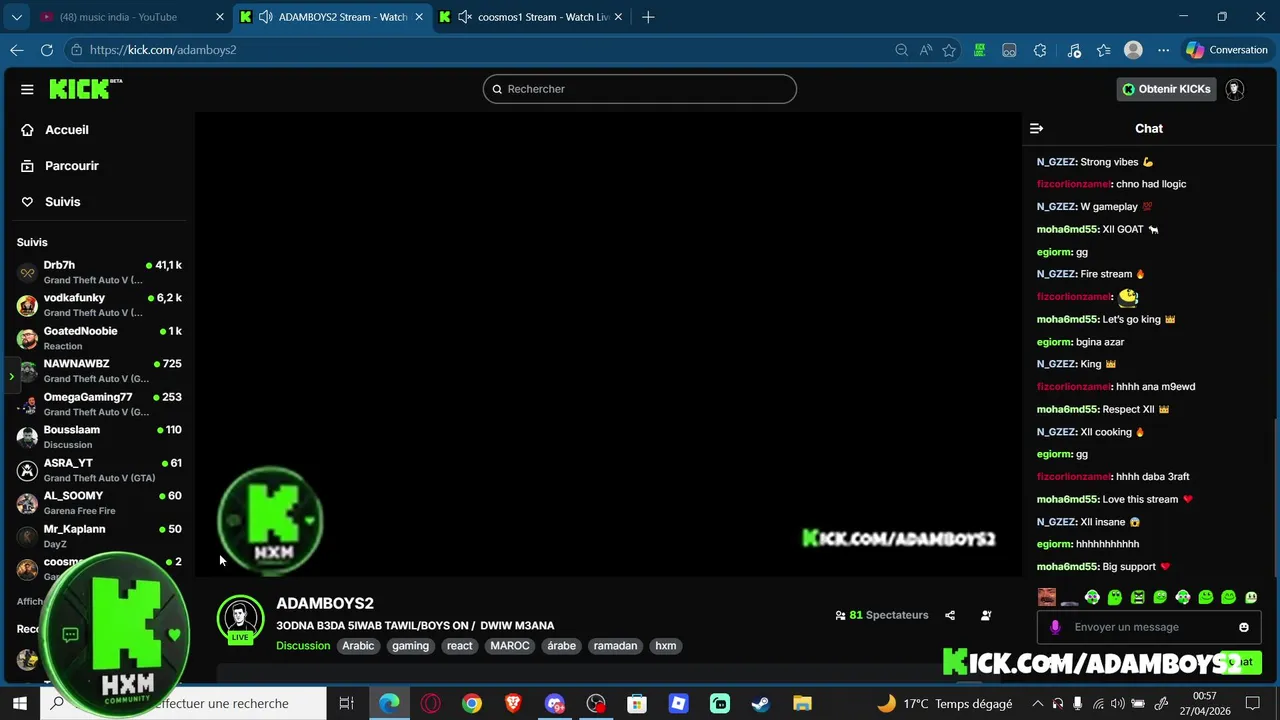Open the taskbar volume control
Image resolution: width=1280 pixels, height=720 pixels.
(x=1117, y=703)
